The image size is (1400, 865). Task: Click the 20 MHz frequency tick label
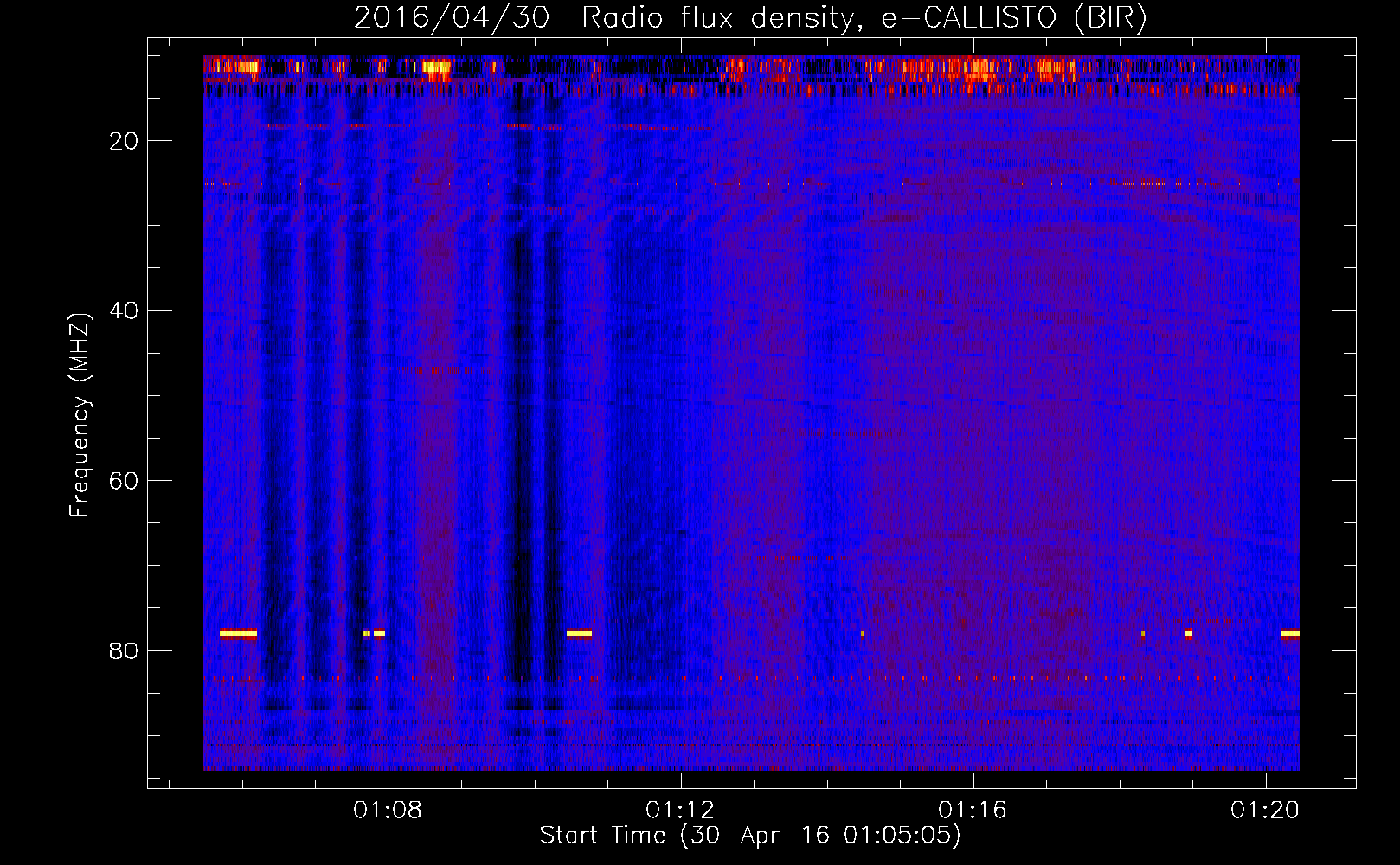[124, 141]
